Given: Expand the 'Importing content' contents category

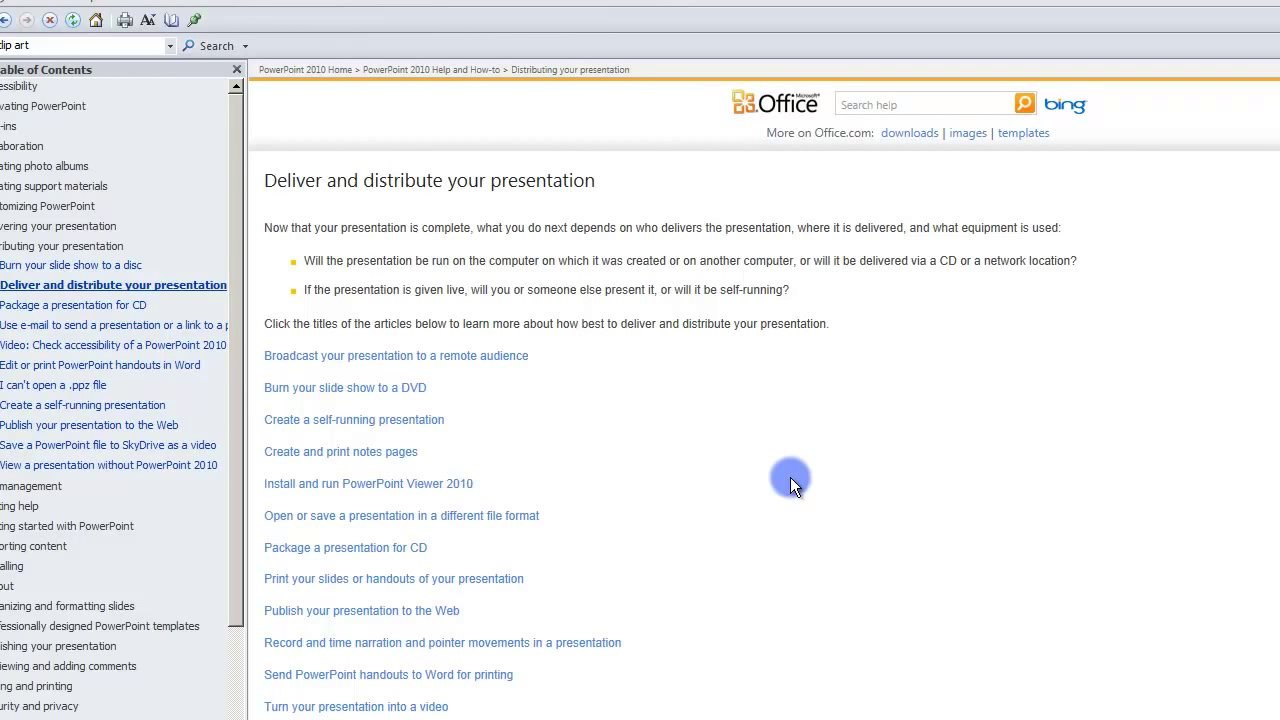Looking at the screenshot, I should pyautogui.click(x=33, y=546).
